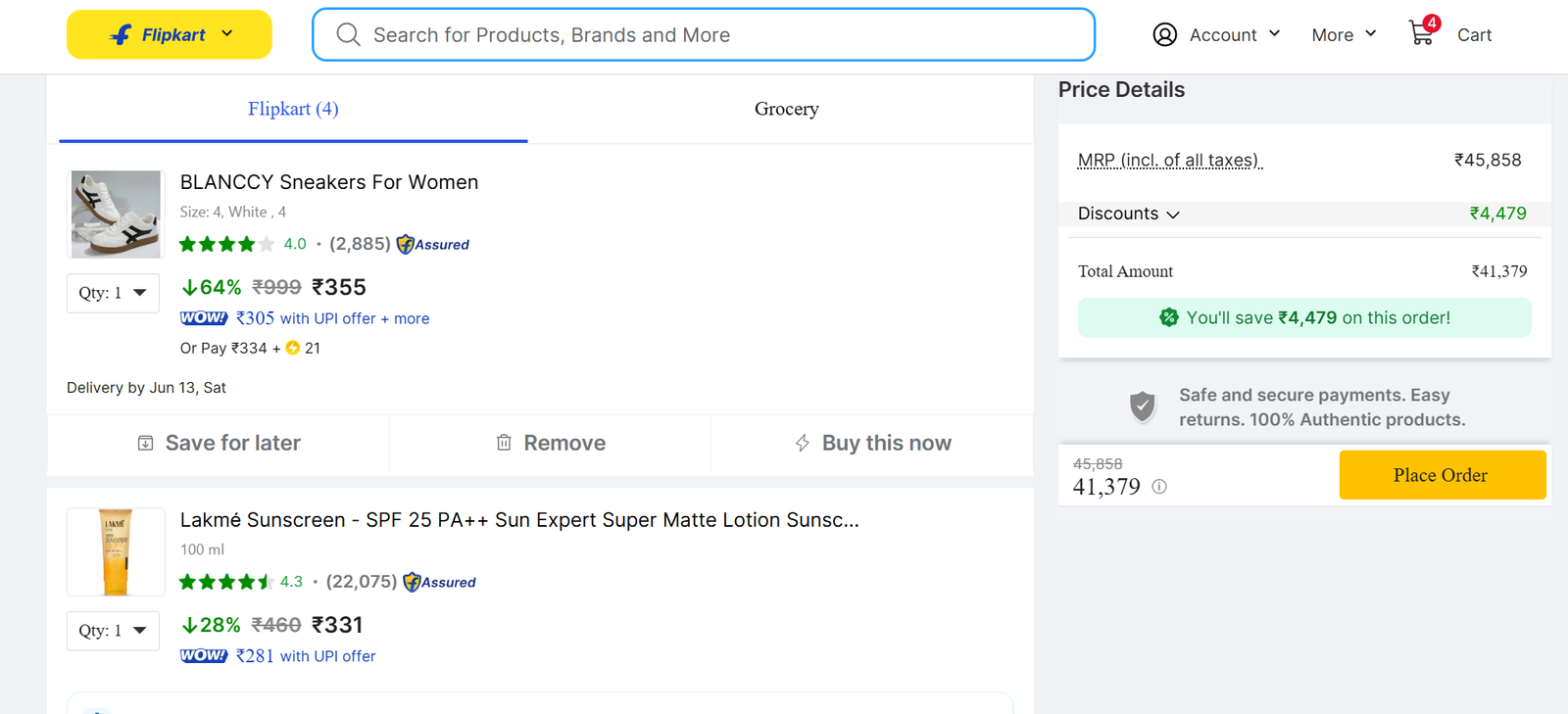This screenshot has width=1568, height=714.
Task: Click the savings badge icon in green banner
Action: tap(1169, 317)
